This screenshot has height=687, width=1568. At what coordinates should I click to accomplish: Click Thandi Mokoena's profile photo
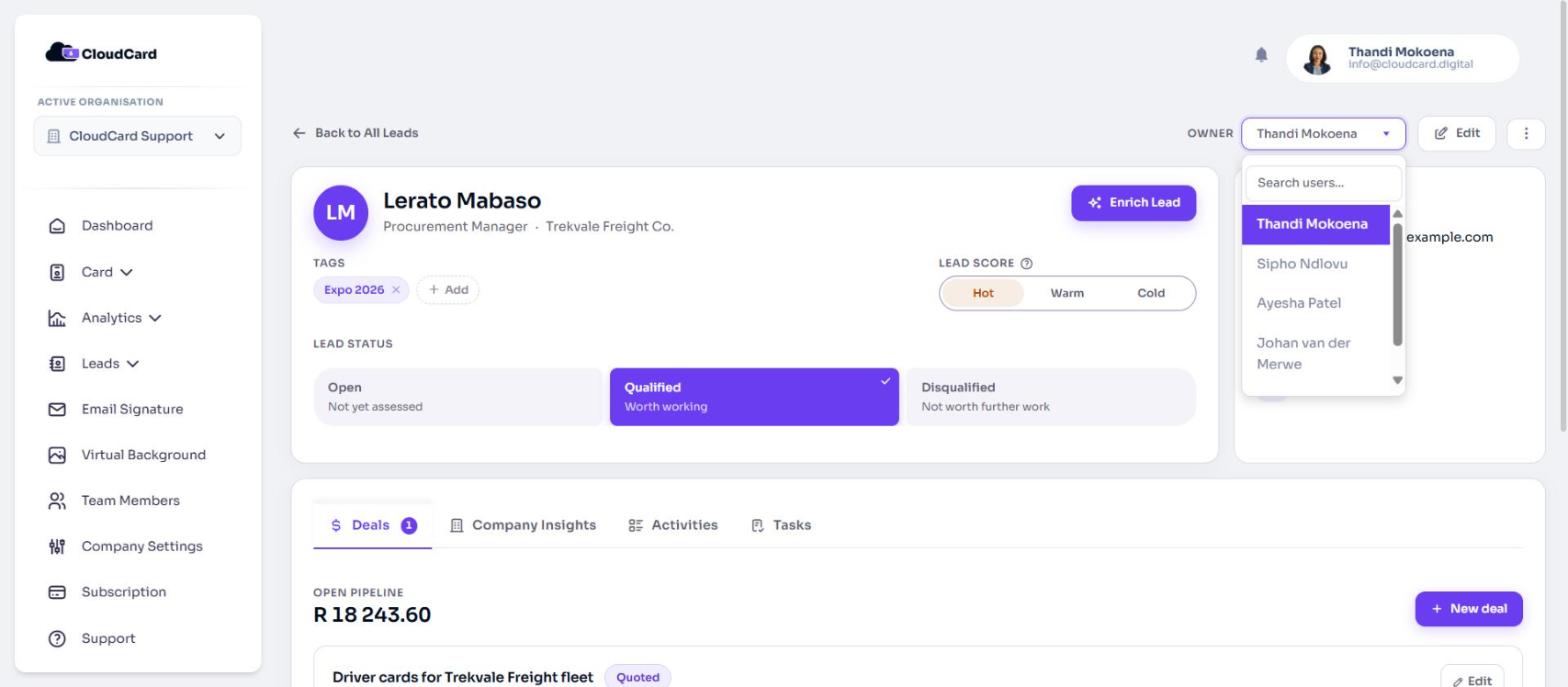(1317, 59)
